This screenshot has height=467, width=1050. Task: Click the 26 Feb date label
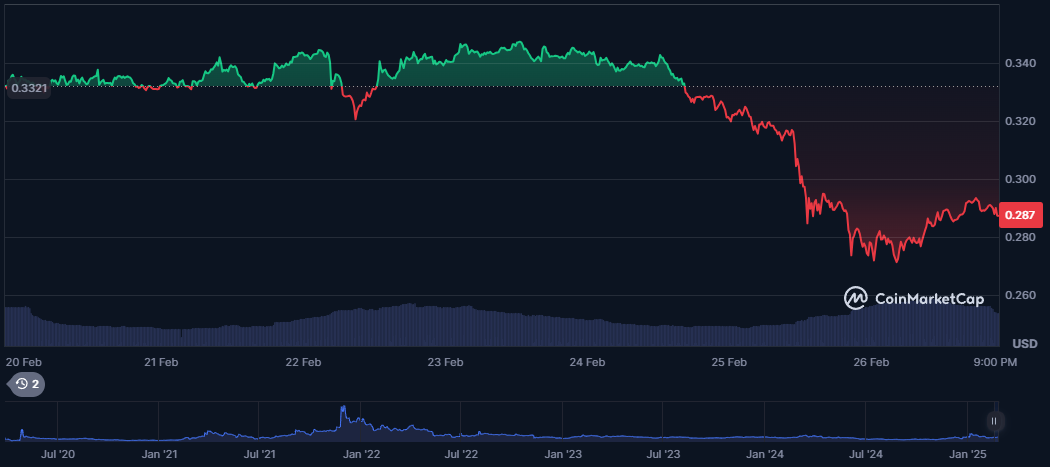(x=871, y=362)
